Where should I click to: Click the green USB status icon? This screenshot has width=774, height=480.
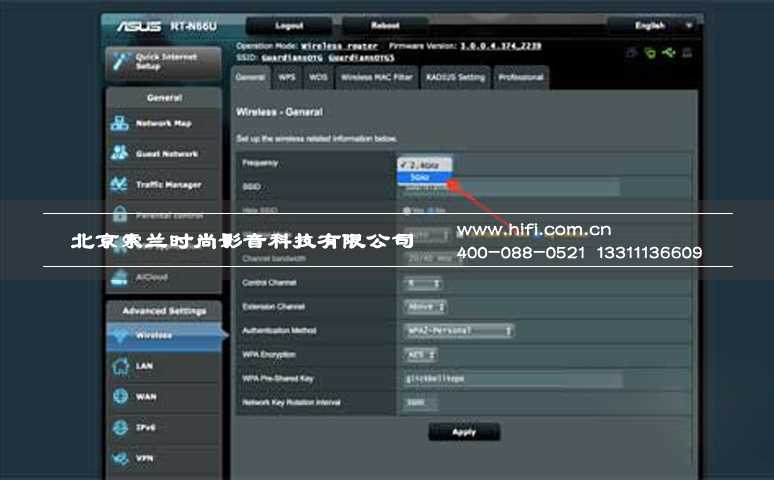coord(669,52)
